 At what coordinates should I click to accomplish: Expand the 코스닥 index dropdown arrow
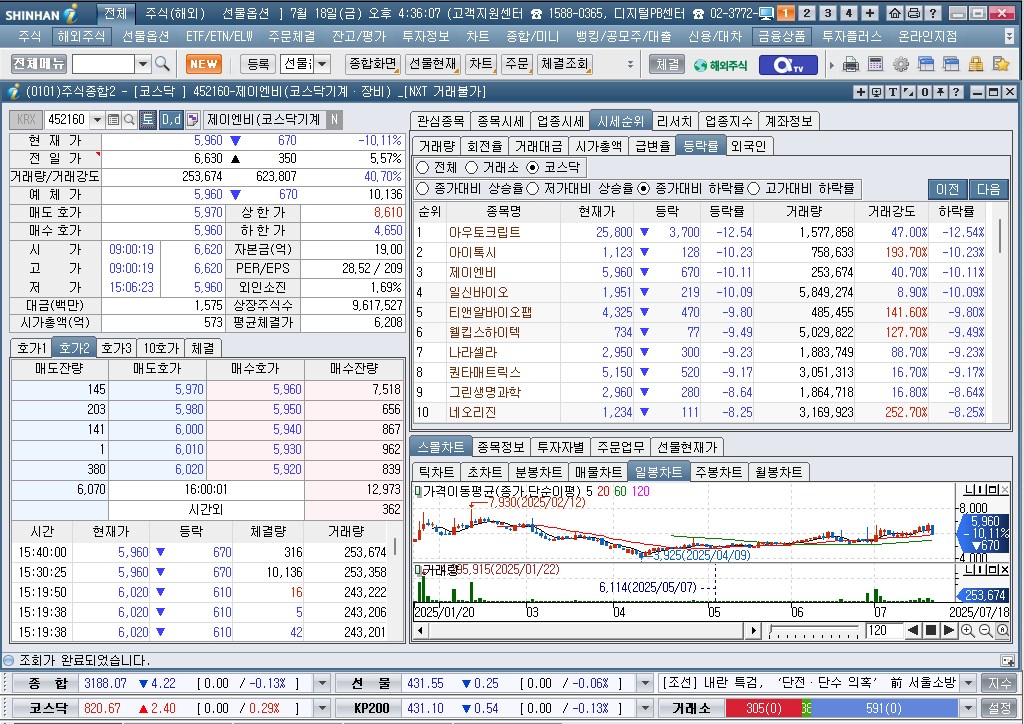[322, 708]
